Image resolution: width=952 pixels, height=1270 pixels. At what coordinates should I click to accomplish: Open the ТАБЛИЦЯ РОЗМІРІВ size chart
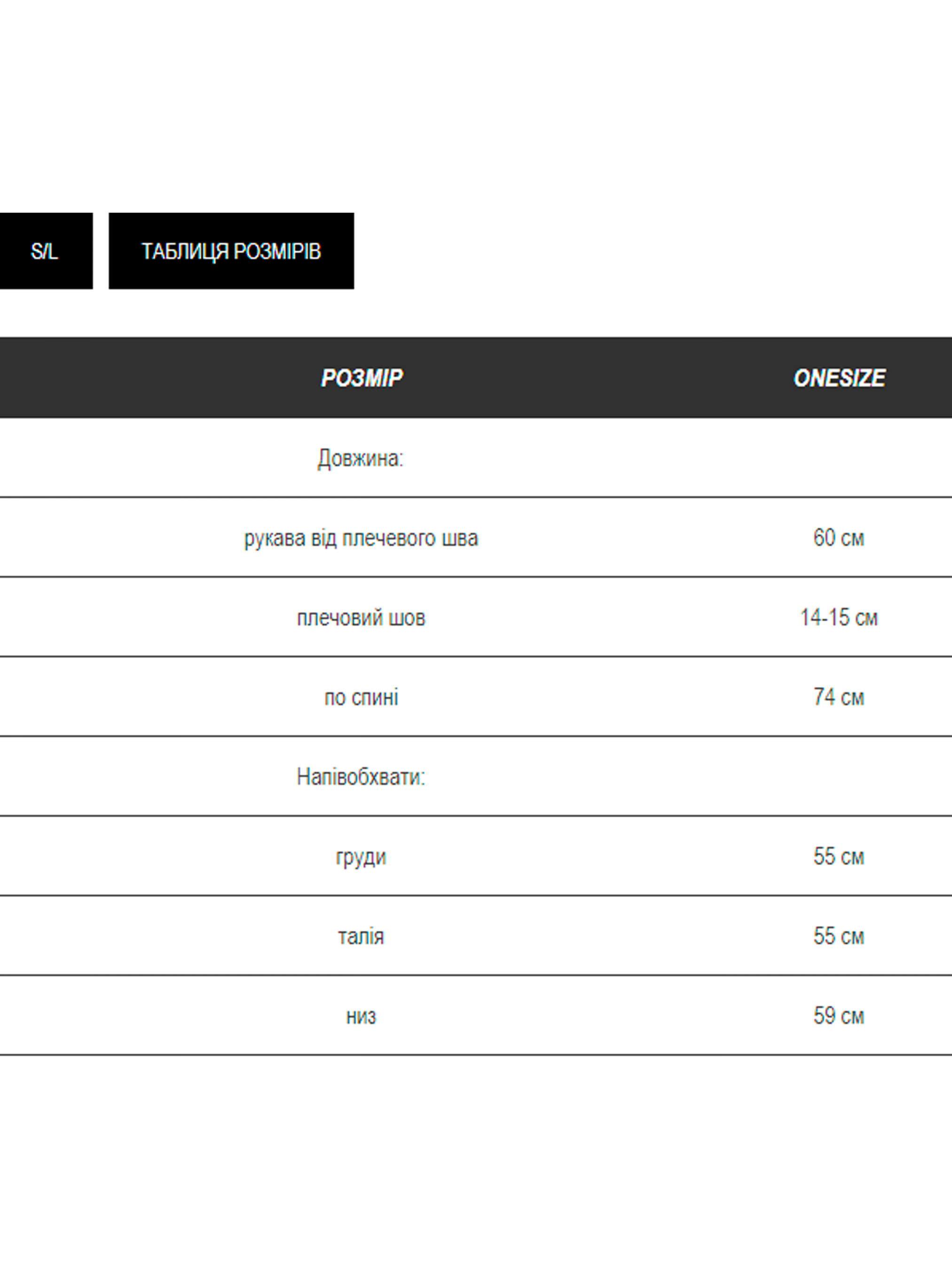(231, 251)
